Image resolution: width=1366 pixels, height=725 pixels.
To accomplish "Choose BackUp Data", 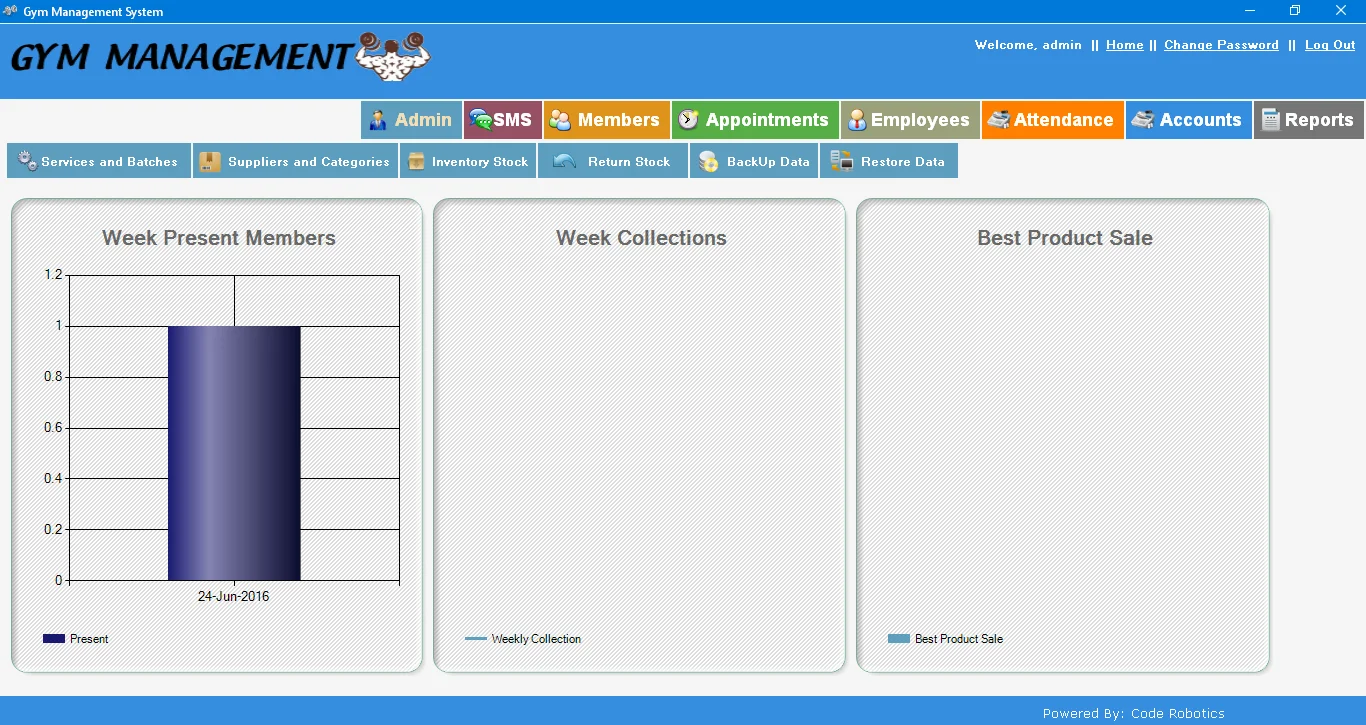I will 754,161.
